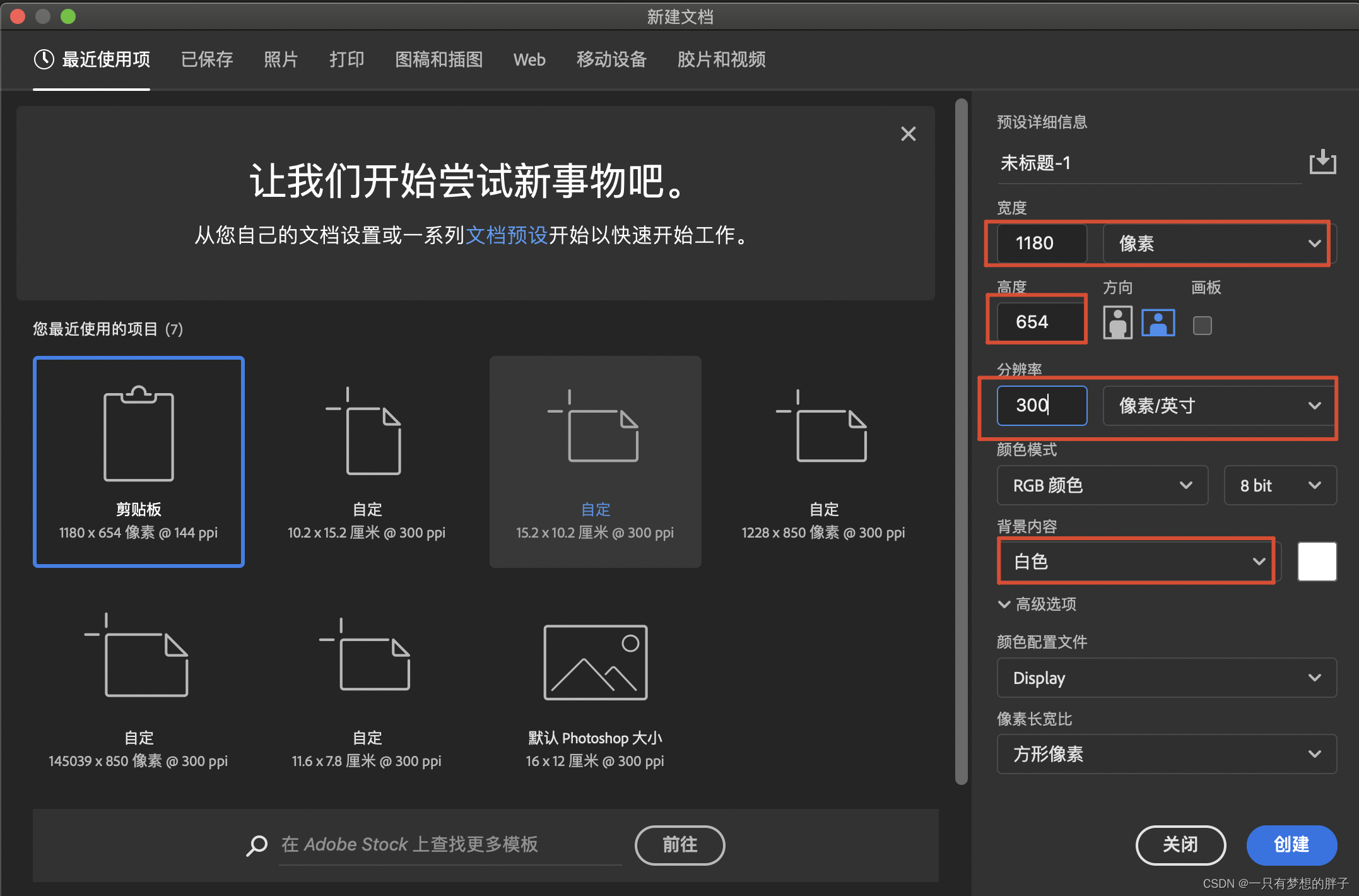Choose the default Photoshop size preset
This screenshot has height=896, width=1359.
[595, 663]
